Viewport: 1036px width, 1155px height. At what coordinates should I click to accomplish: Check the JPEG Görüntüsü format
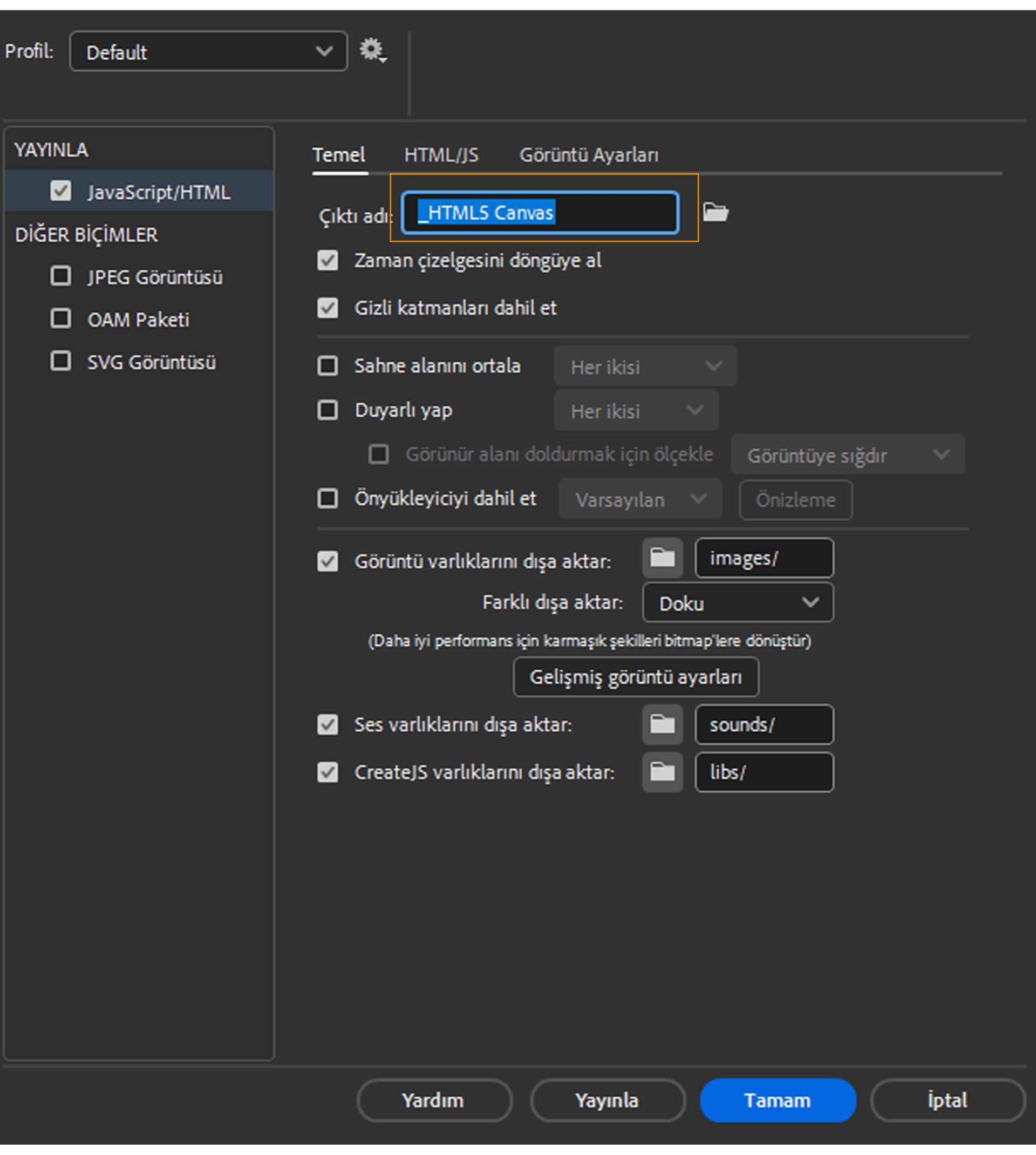[x=61, y=276]
